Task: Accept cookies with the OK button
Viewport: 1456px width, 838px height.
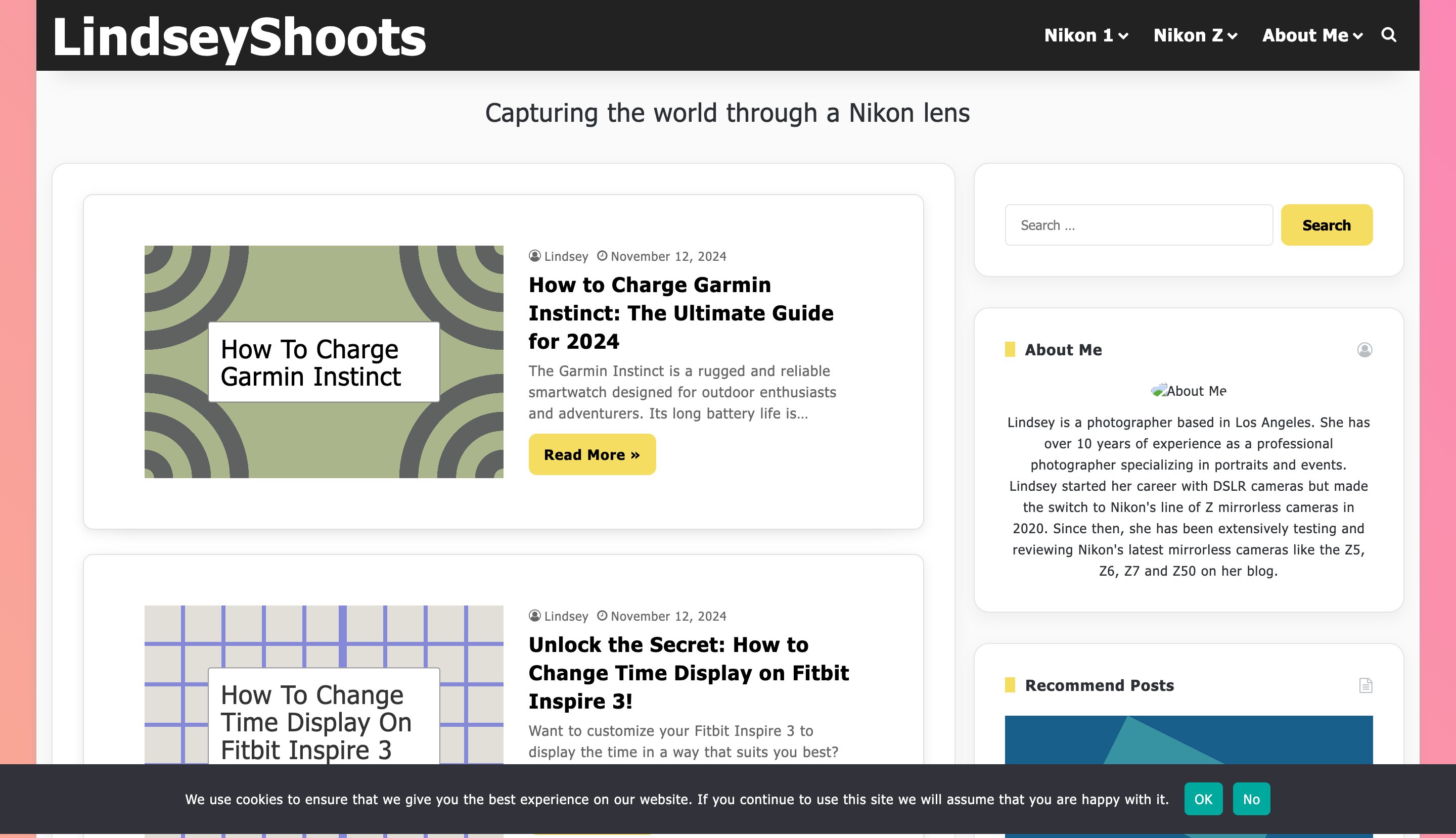Action: [1204, 799]
